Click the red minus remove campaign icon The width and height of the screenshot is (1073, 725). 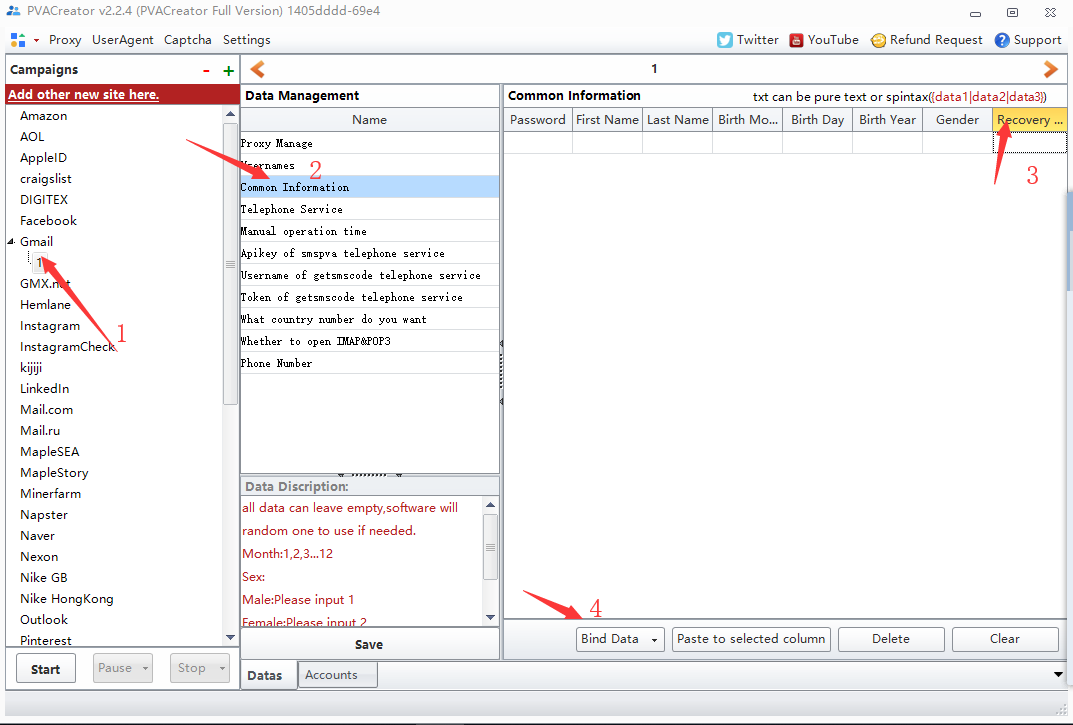206,70
